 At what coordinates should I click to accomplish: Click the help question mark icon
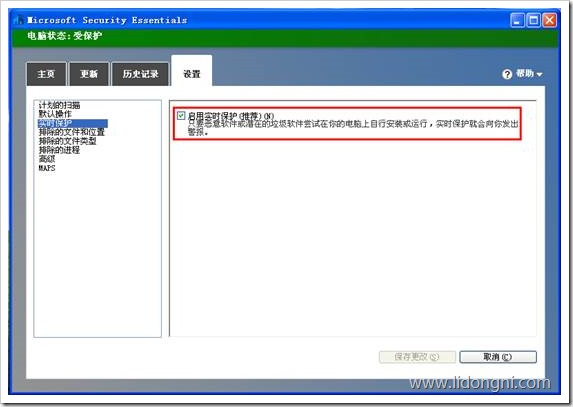507,74
